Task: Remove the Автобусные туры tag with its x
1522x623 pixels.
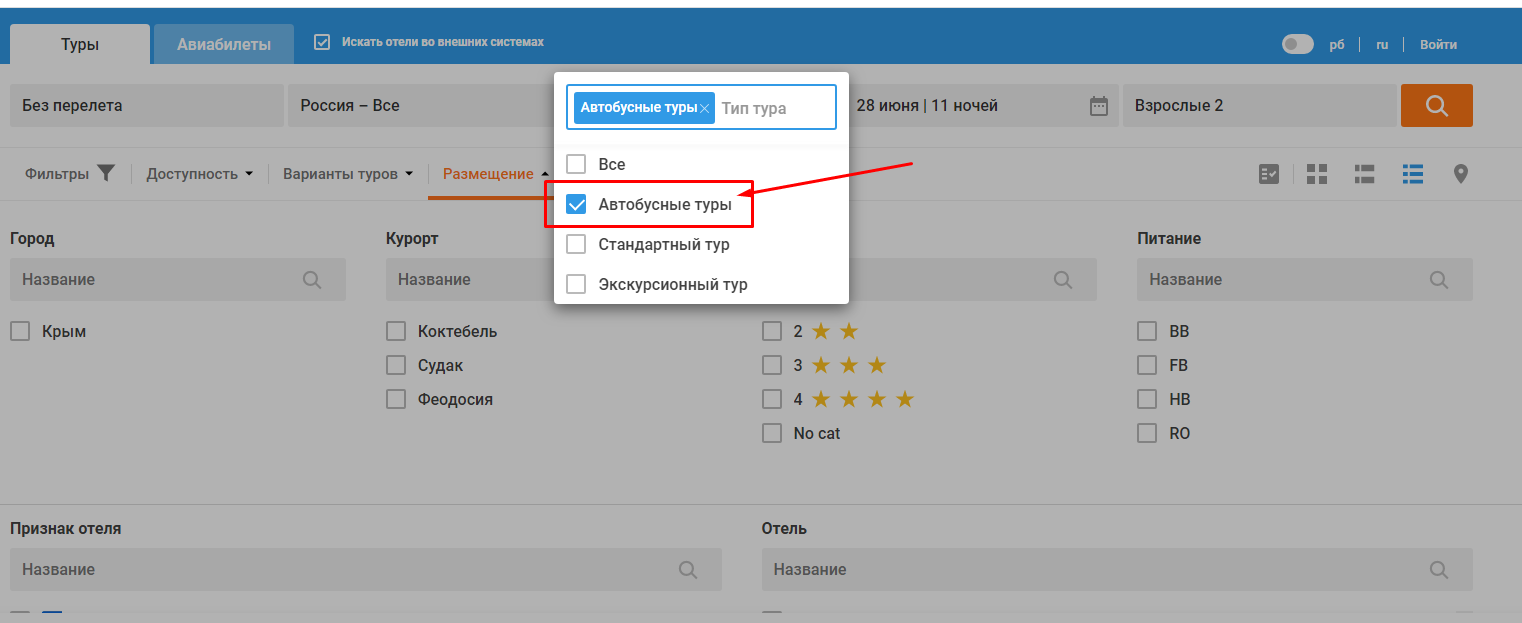Action: (705, 108)
